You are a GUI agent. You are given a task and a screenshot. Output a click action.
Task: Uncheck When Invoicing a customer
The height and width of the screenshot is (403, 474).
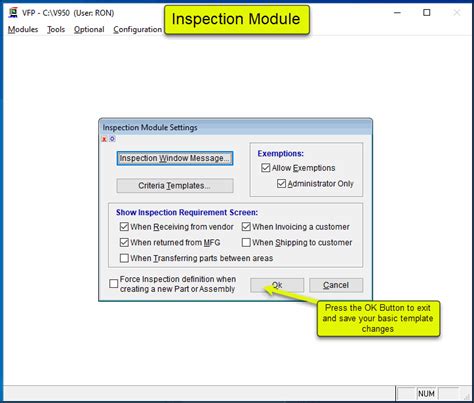pyautogui.click(x=246, y=227)
